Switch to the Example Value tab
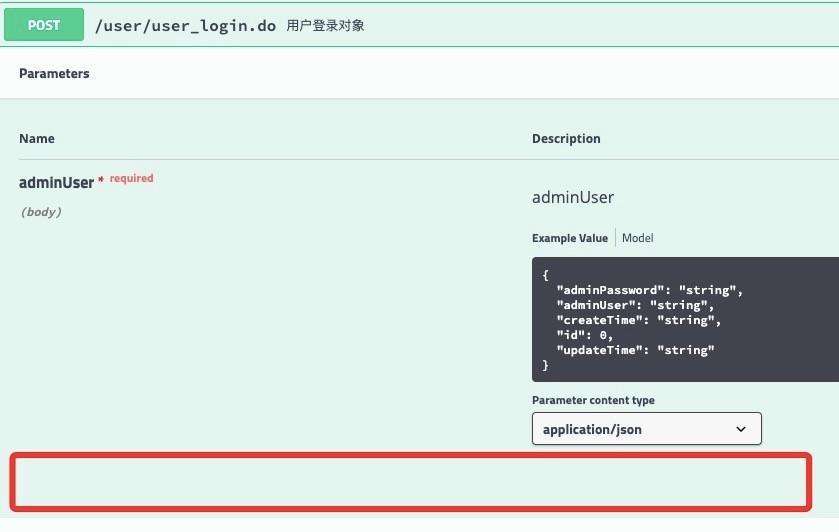The image size is (839, 532). coord(570,238)
